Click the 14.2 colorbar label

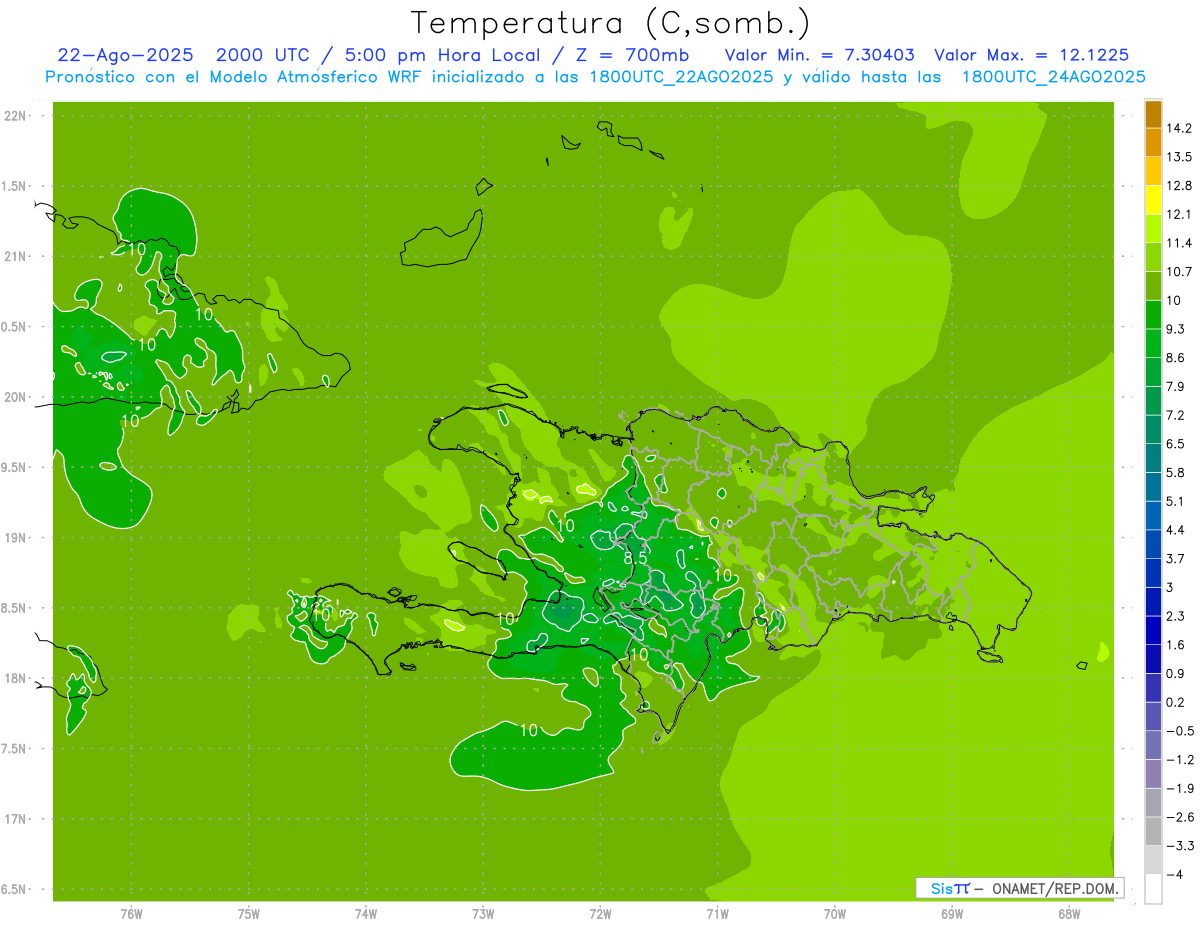tap(1180, 129)
